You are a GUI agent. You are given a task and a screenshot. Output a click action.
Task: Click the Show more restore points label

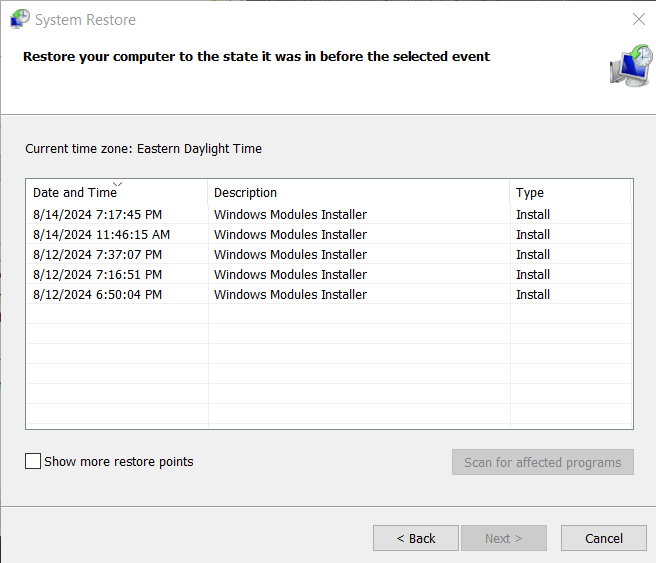(x=119, y=461)
